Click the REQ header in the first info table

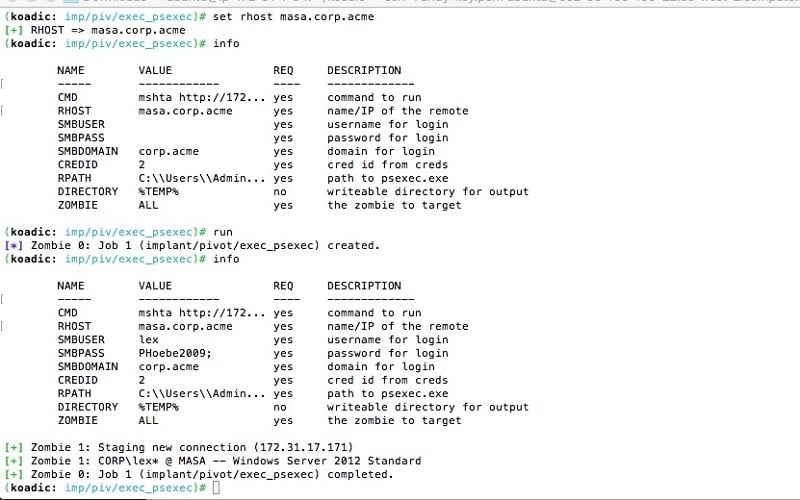(x=283, y=70)
